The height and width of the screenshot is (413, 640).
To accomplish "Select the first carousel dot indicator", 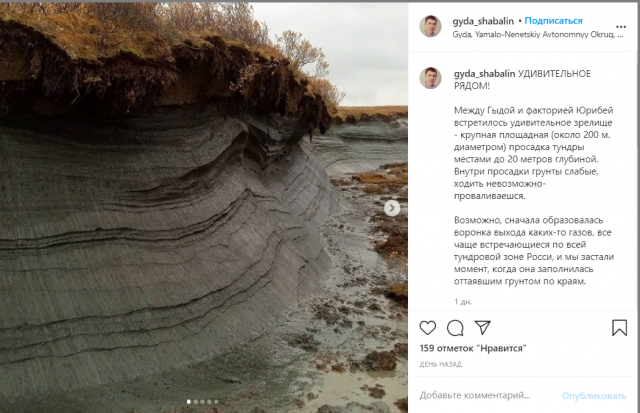I will tap(189, 402).
